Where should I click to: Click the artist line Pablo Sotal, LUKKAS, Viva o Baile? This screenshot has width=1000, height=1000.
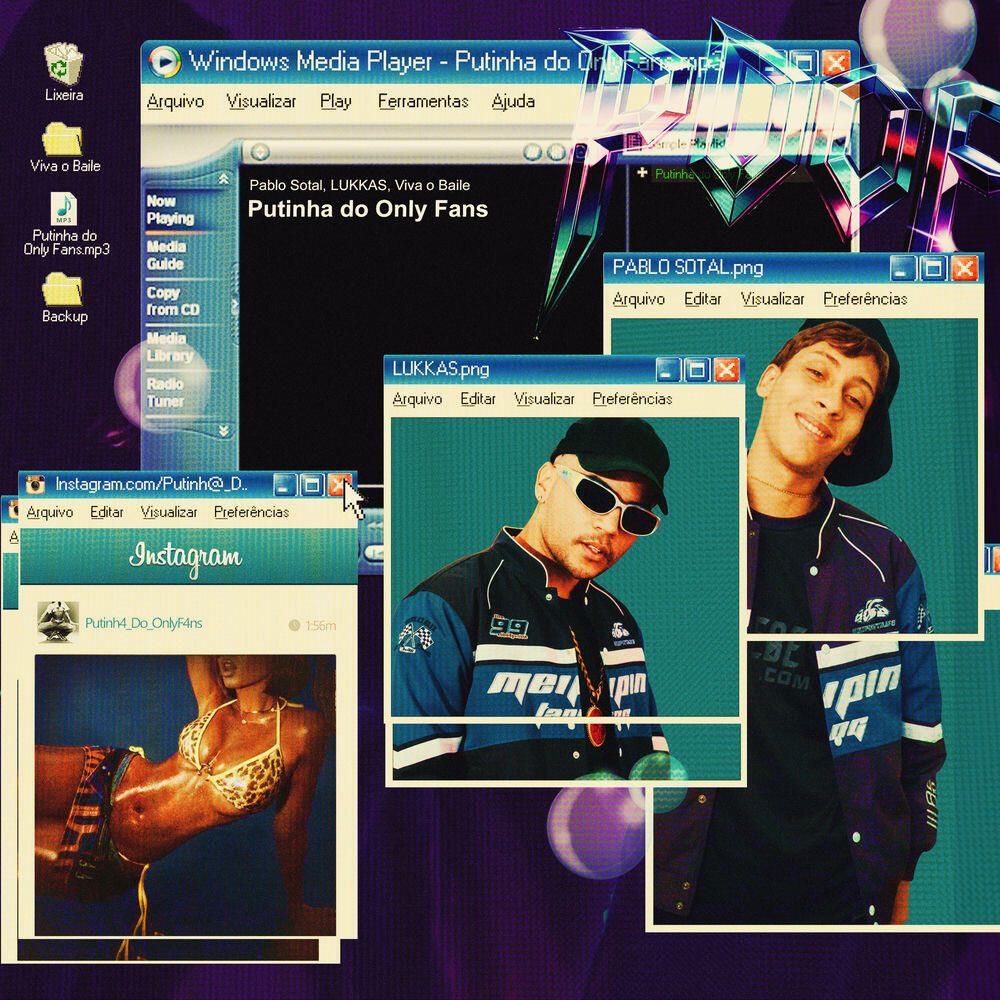(x=360, y=185)
